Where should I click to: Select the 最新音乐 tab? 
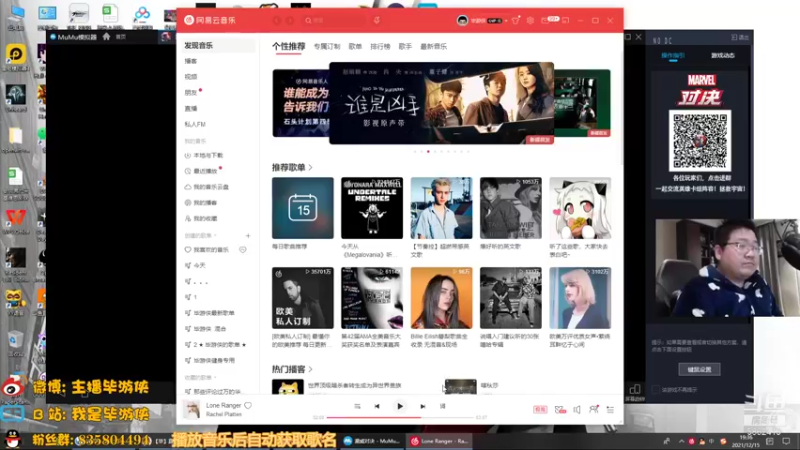click(x=433, y=46)
